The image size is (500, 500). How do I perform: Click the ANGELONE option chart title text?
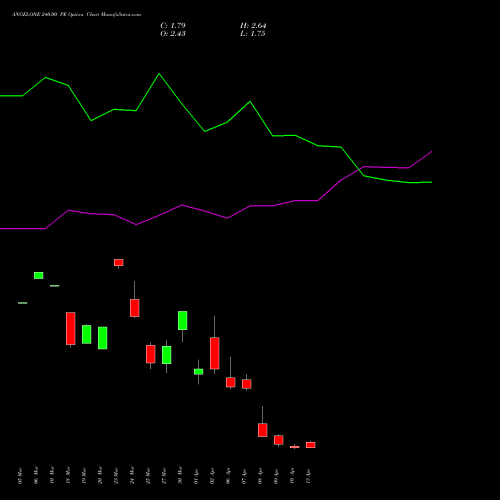click(76, 15)
